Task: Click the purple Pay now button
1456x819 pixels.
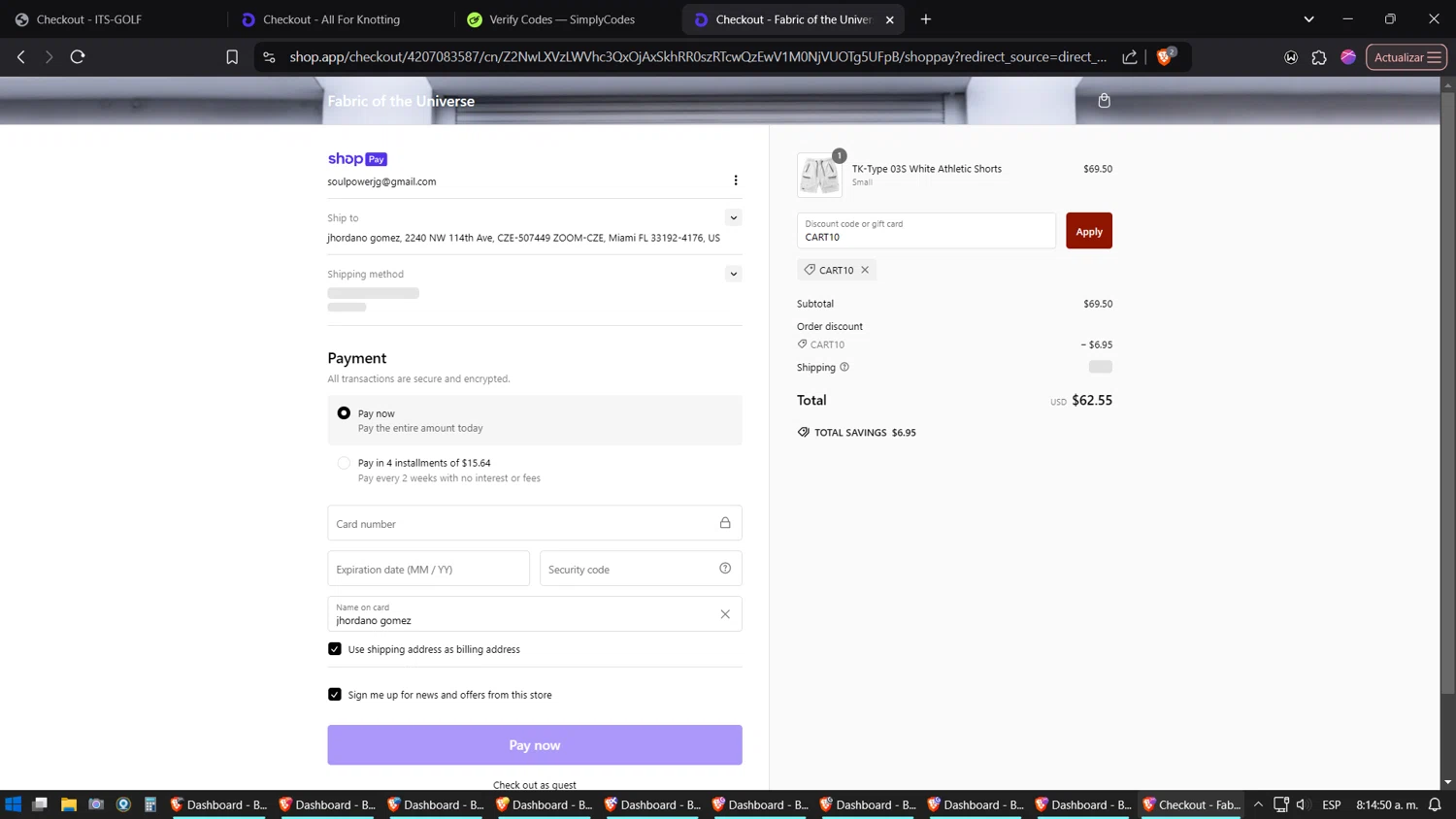Action: (x=535, y=745)
